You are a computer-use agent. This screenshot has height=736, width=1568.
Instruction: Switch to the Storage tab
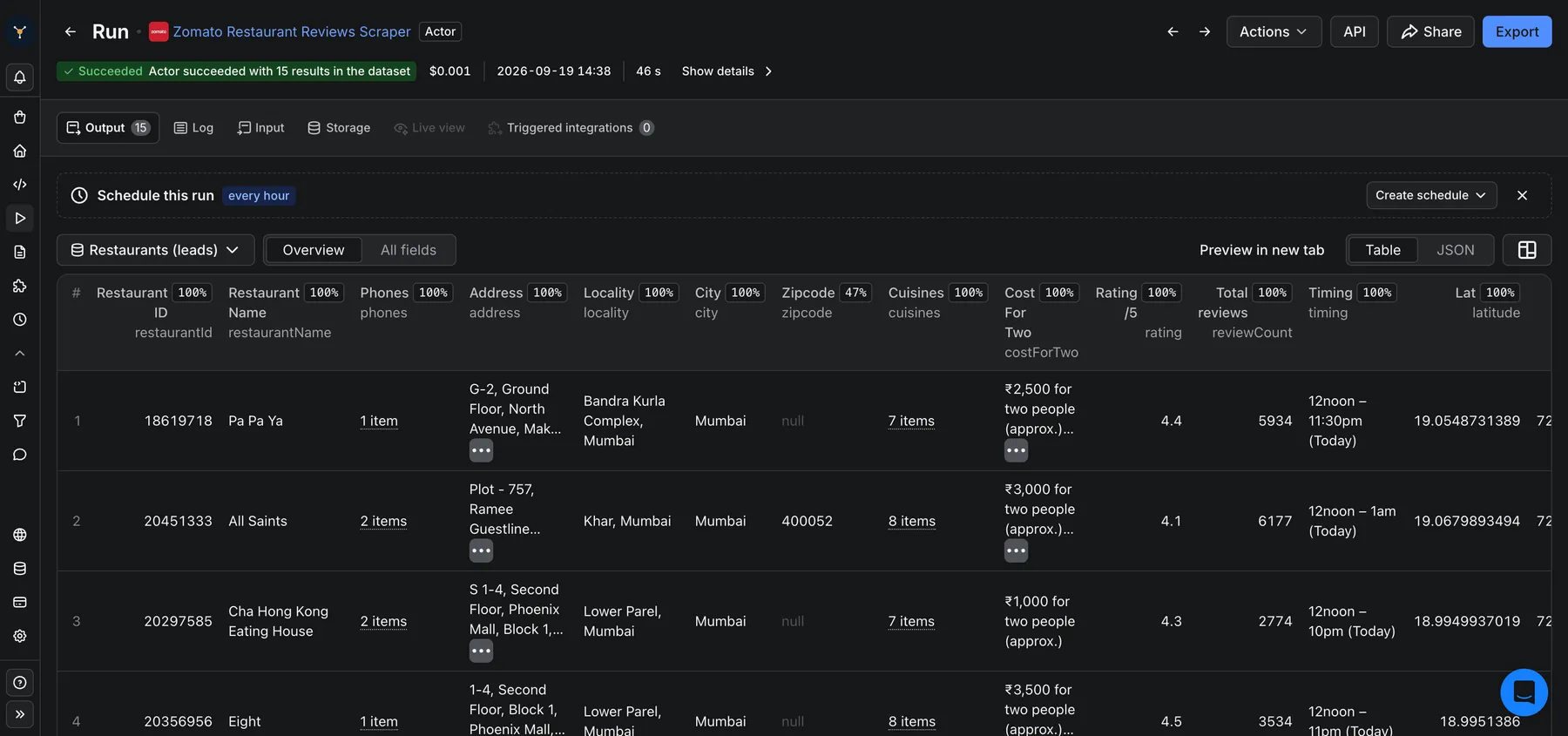(x=339, y=128)
